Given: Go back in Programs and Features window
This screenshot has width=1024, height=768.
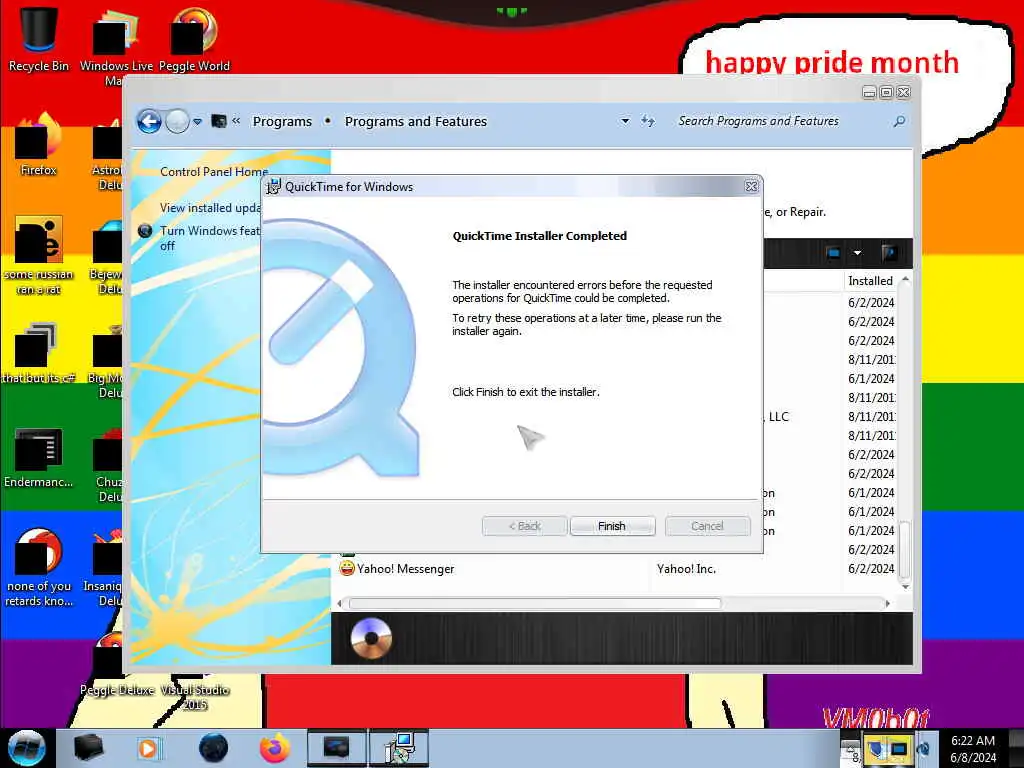Looking at the screenshot, I should click(150, 121).
